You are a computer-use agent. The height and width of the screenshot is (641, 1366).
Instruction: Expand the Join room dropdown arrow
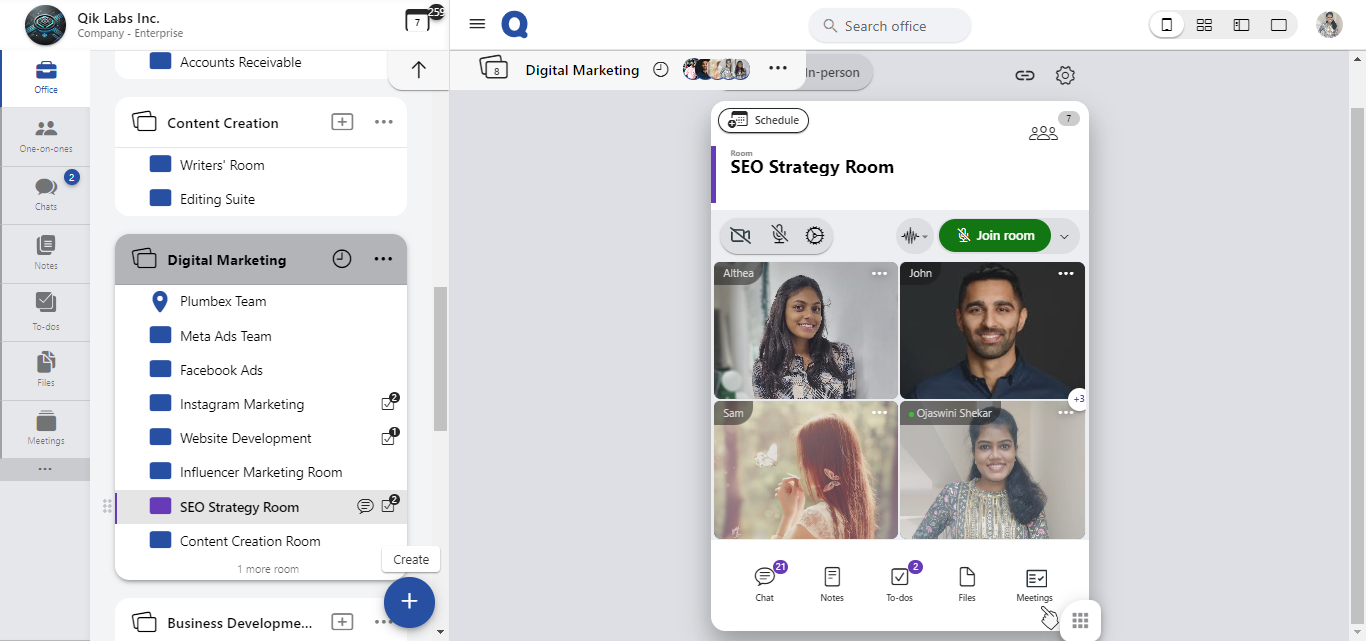point(1064,236)
